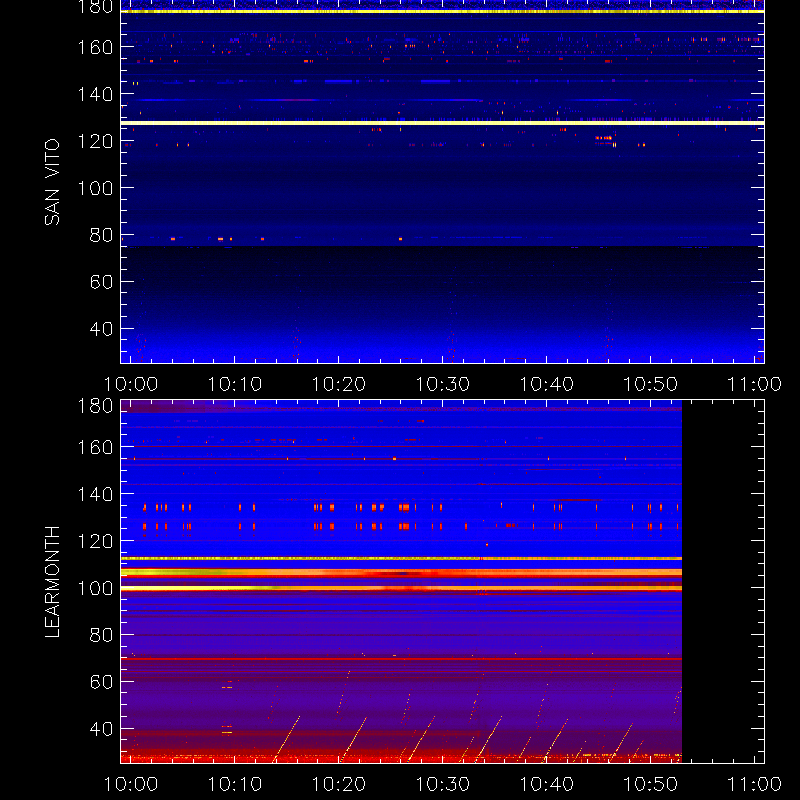Click the SAN VITO axis title
Viewport: 800px width, 800px height.
(x=52, y=182)
